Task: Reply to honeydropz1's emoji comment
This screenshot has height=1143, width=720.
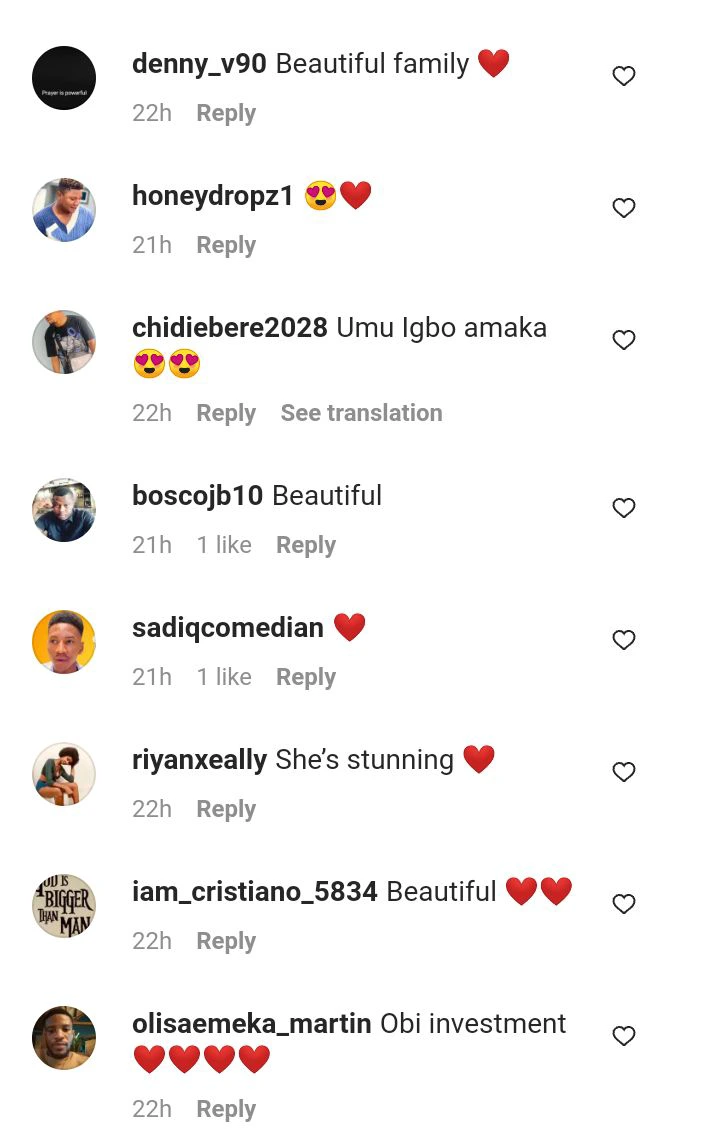Action: [226, 245]
